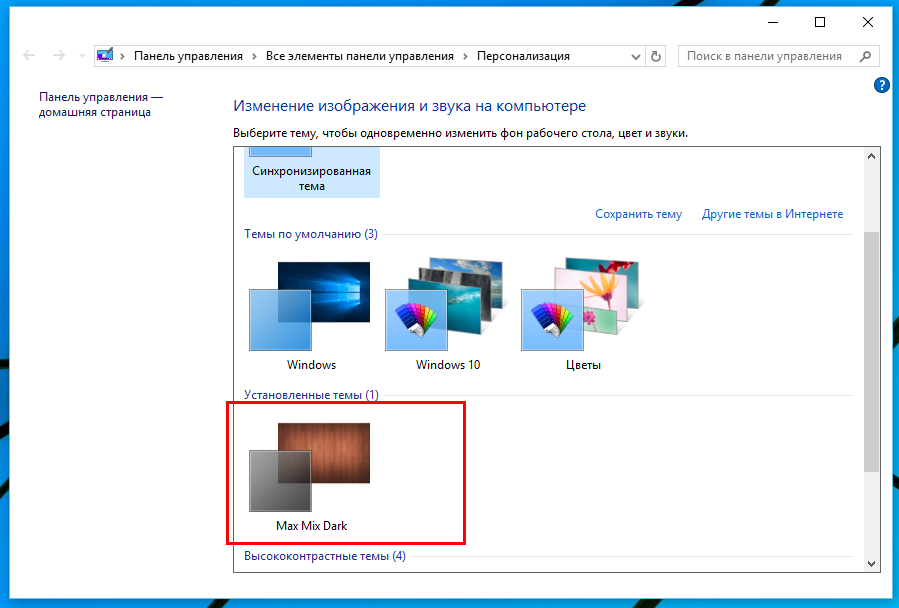Select 'Панель управления' breadcrumb

coord(188,56)
